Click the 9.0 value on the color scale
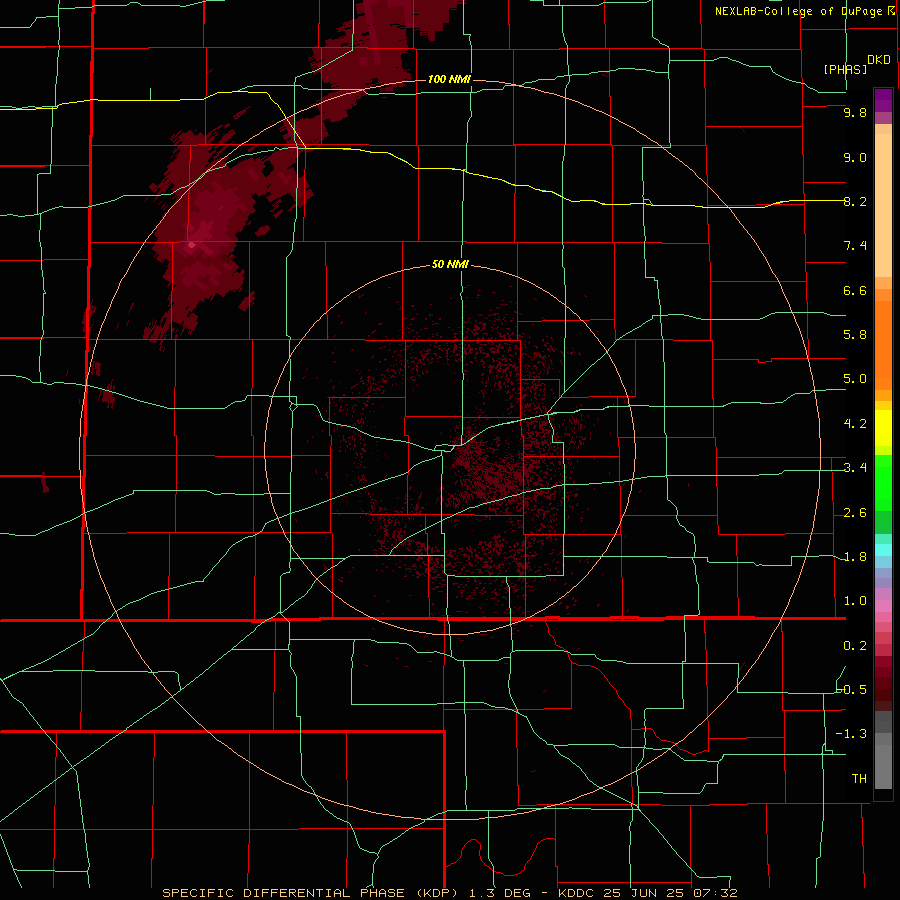This screenshot has width=900, height=900. tap(855, 157)
